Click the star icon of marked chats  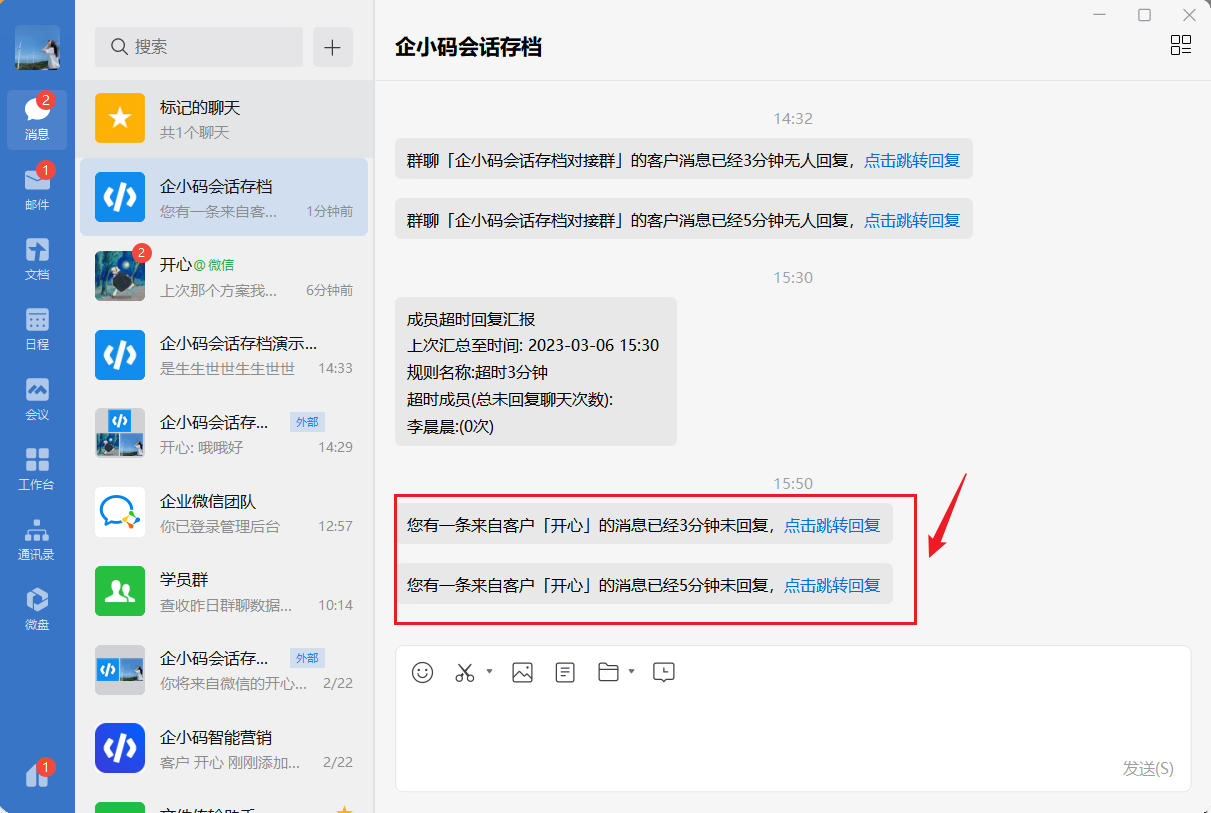coord(120,119)
